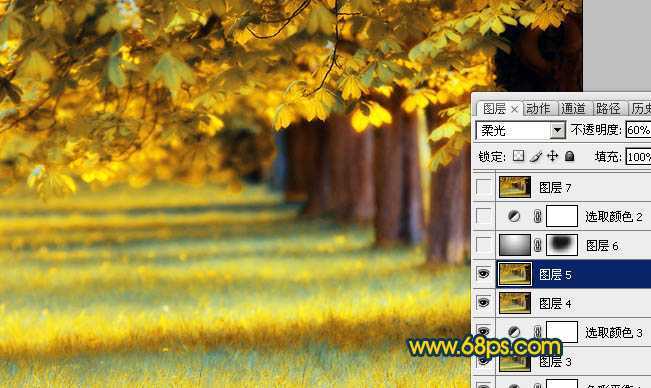
Task: Hide layer 图层 4 via eye icon
Action: (483, 303)
